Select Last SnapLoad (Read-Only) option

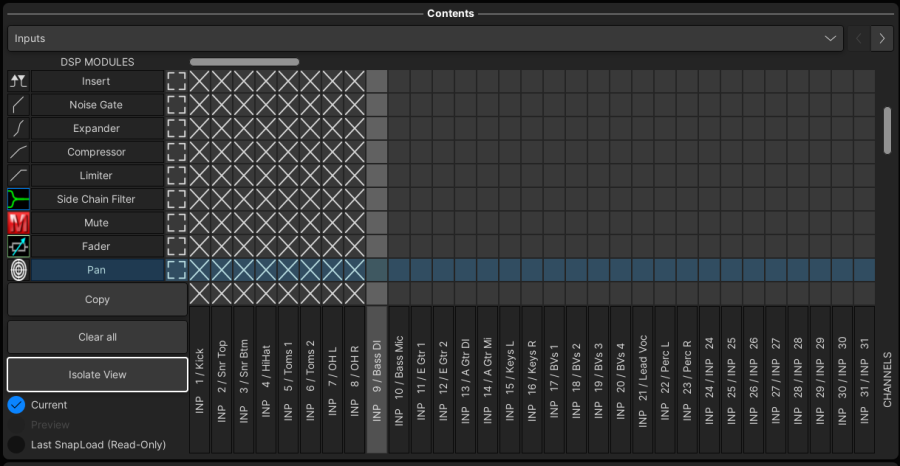pos(16,444)
